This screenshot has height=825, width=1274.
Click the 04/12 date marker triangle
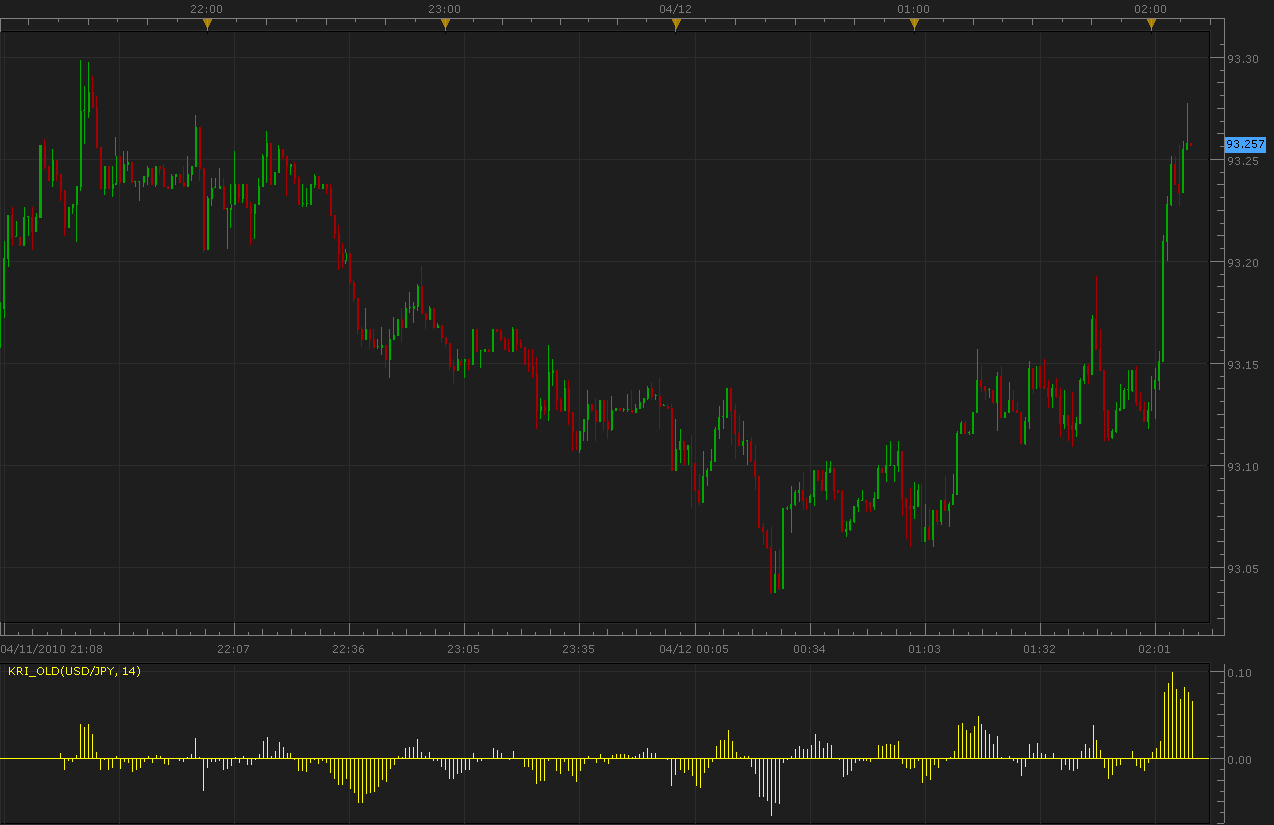click(676, 24)
